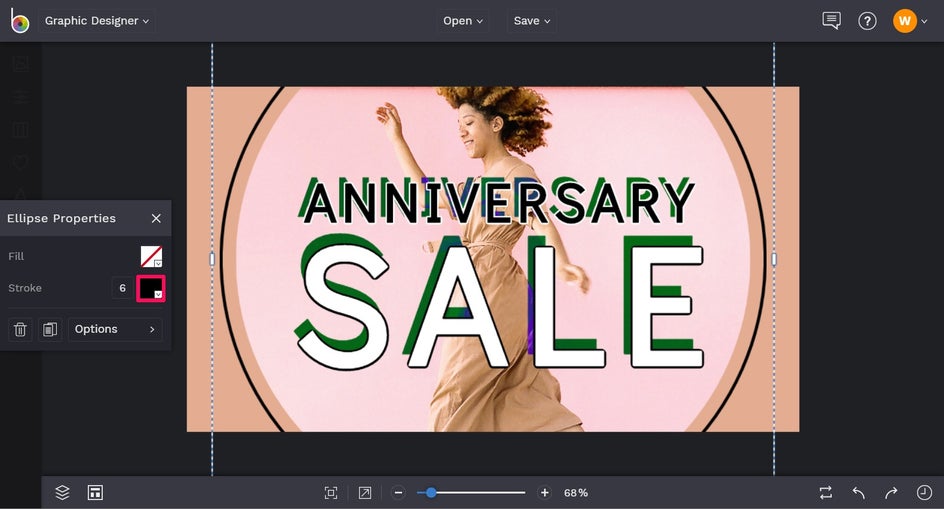Close the Ellipse Properties panel
This screenshot has height=509, width=944.
[x=156, y=218]
